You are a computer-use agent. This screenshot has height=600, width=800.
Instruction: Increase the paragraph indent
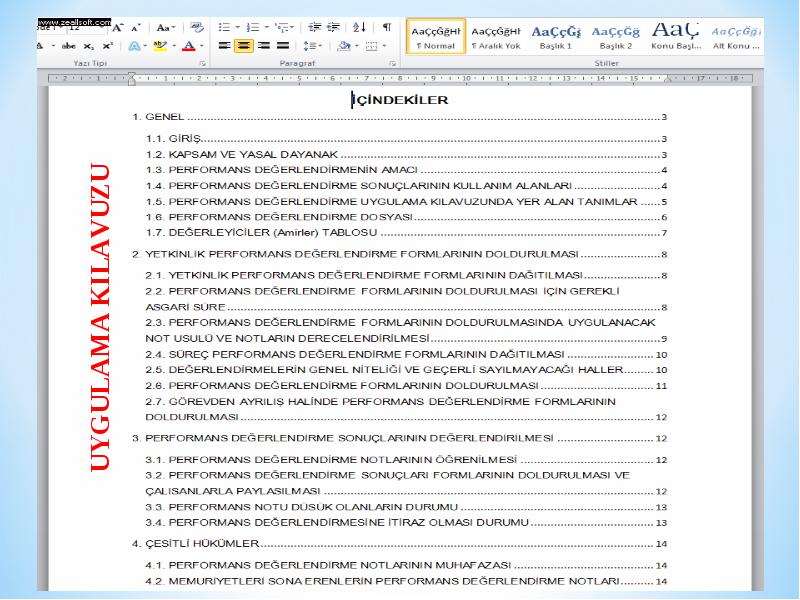pyautogui.click(x=333, y=27)
